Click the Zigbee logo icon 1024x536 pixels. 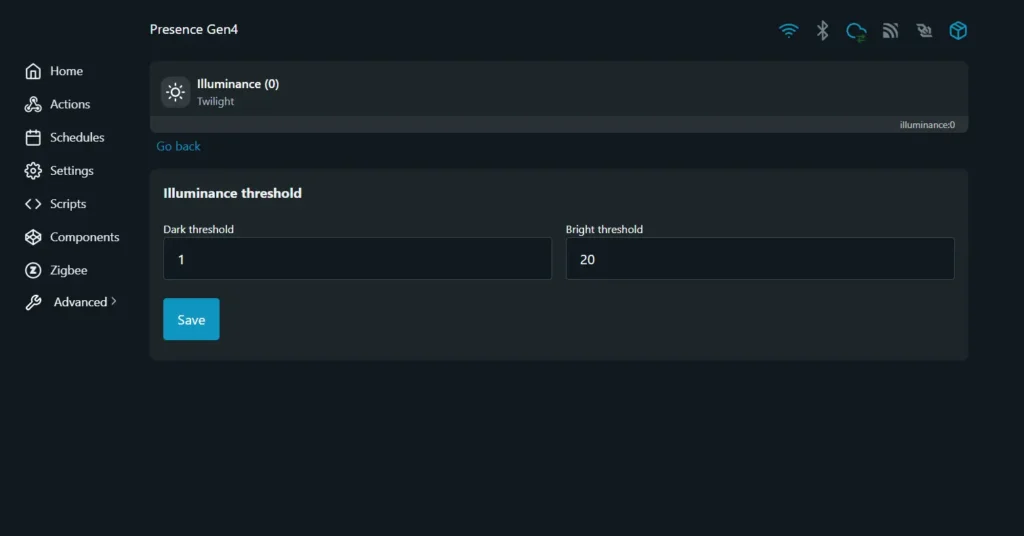(33, 270)
